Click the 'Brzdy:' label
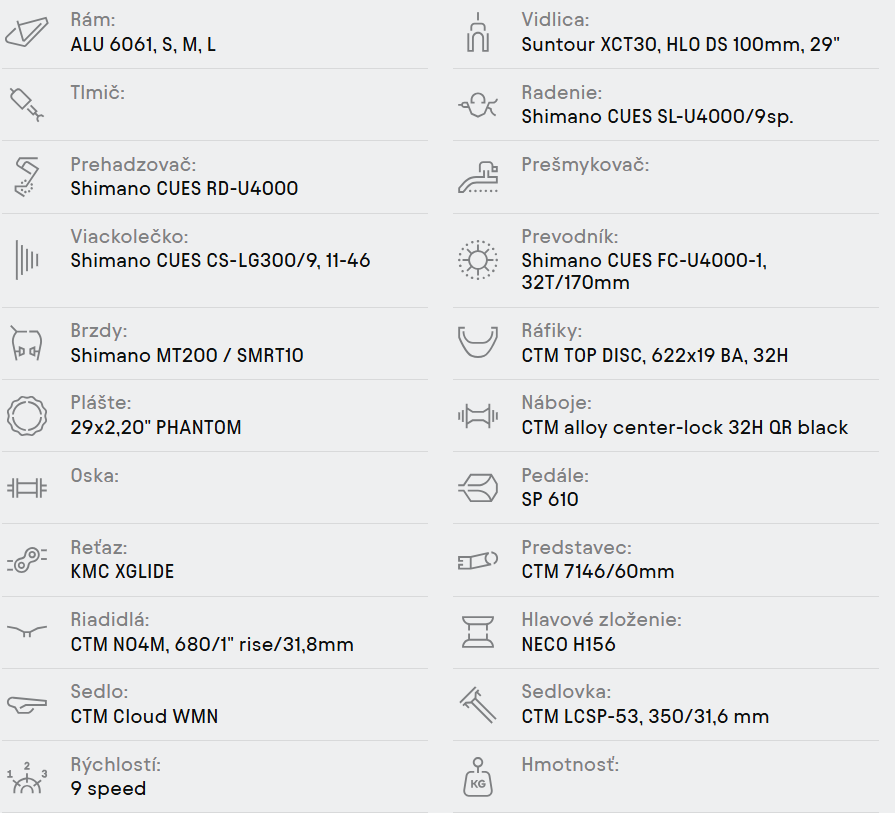The image size is (895, 813). [99, 331]
